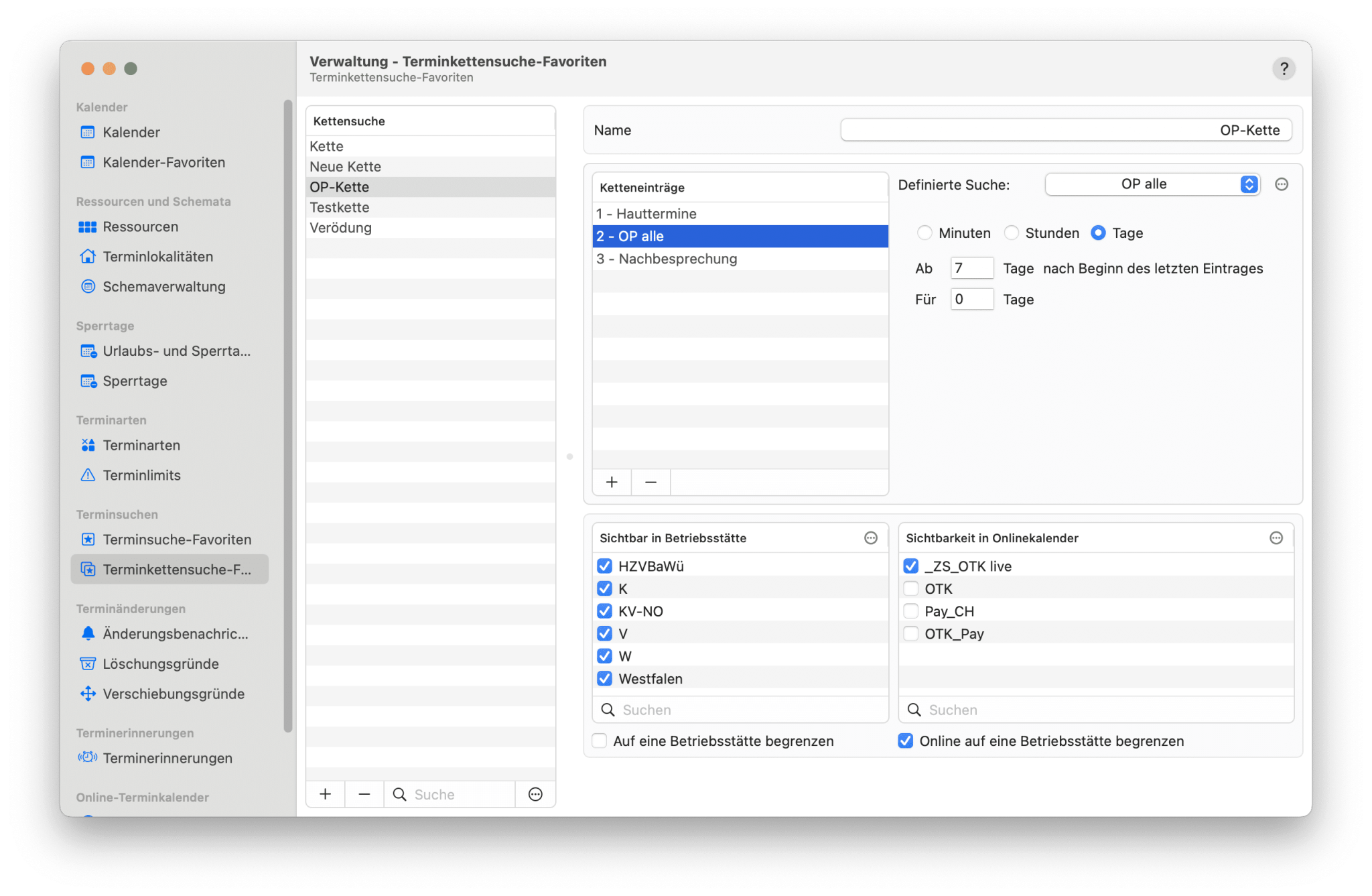The width and height of the screenshot is (1372, 896).
Task: Click the help question mark button
Action: click(1283, 68)
